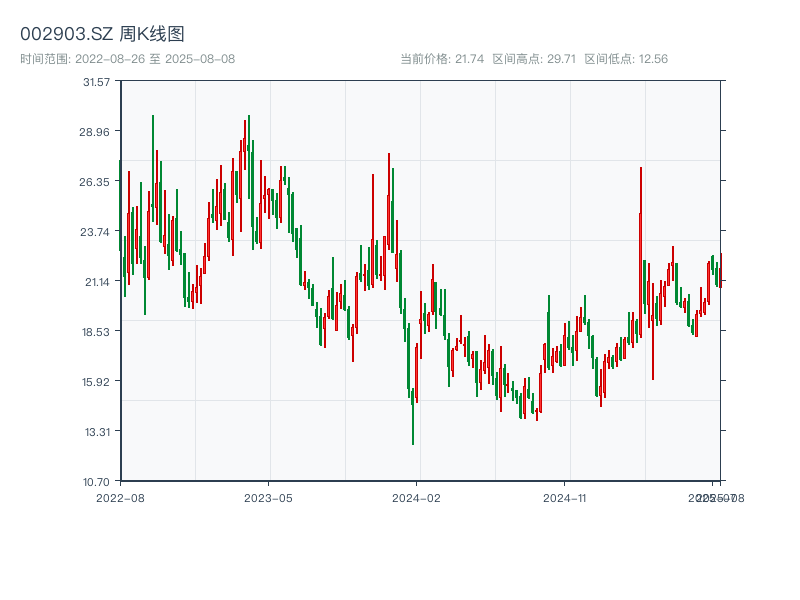Click the y-axis label 28.96

[x=94, y=132]
